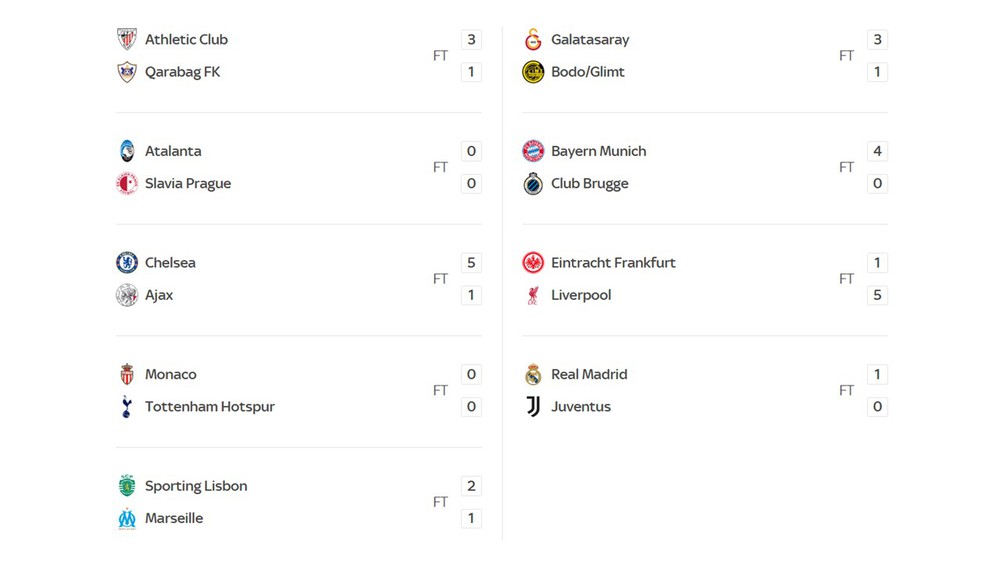Click the Bayern Munich badge
The width and height of the screenshot is (1000, 562).
click(533, 151)
